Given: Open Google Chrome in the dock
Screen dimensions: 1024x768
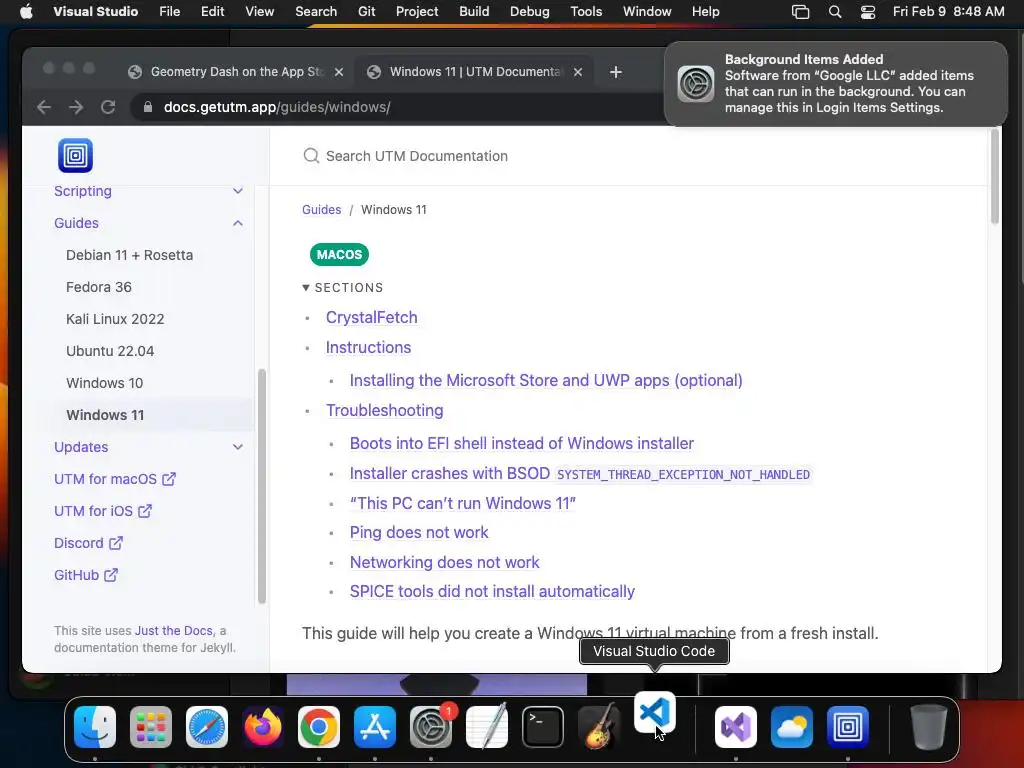Looking at the screenshot, I should click(x=319, y=726).
